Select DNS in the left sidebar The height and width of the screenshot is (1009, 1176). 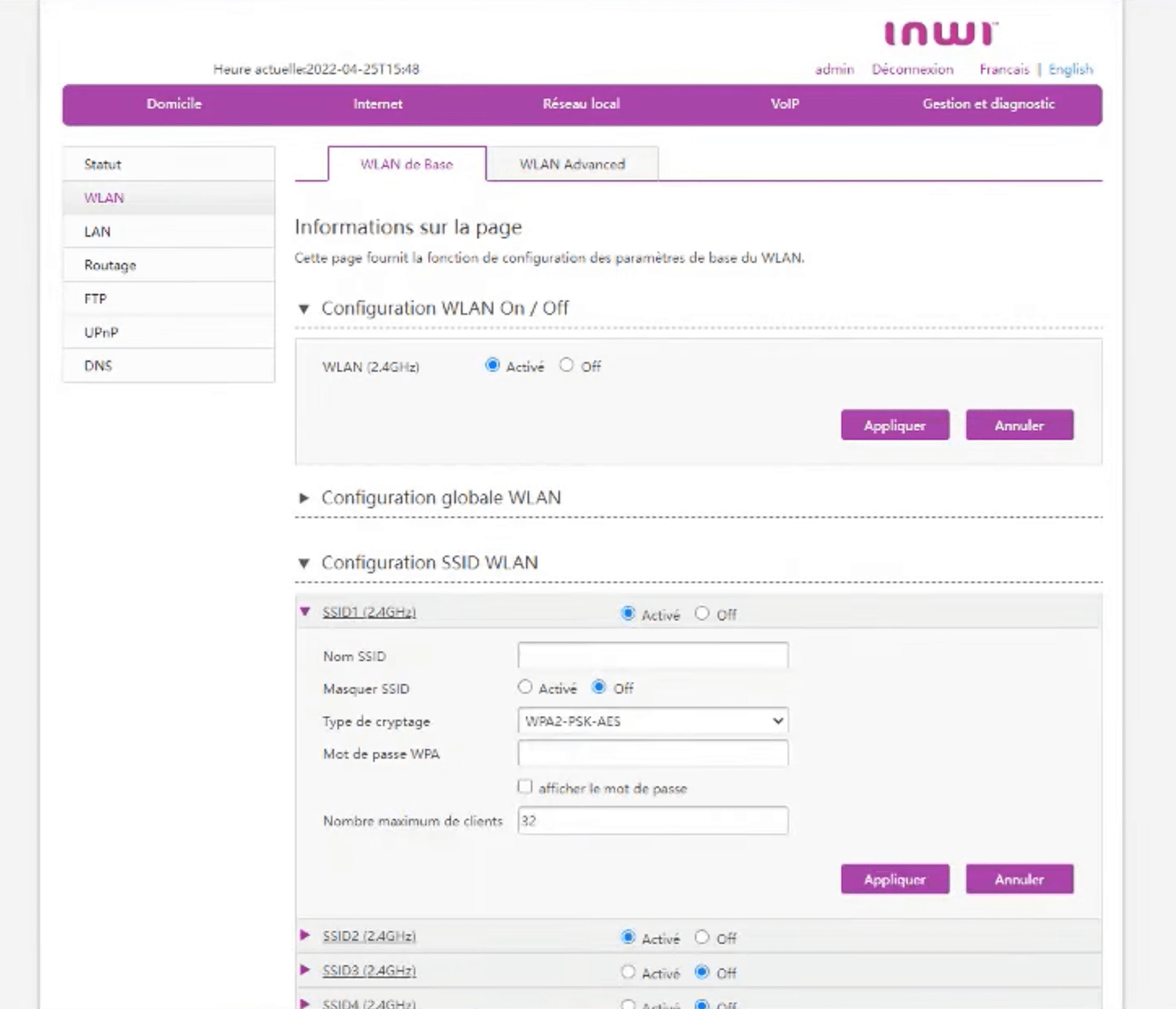click(x=99, y=366)
